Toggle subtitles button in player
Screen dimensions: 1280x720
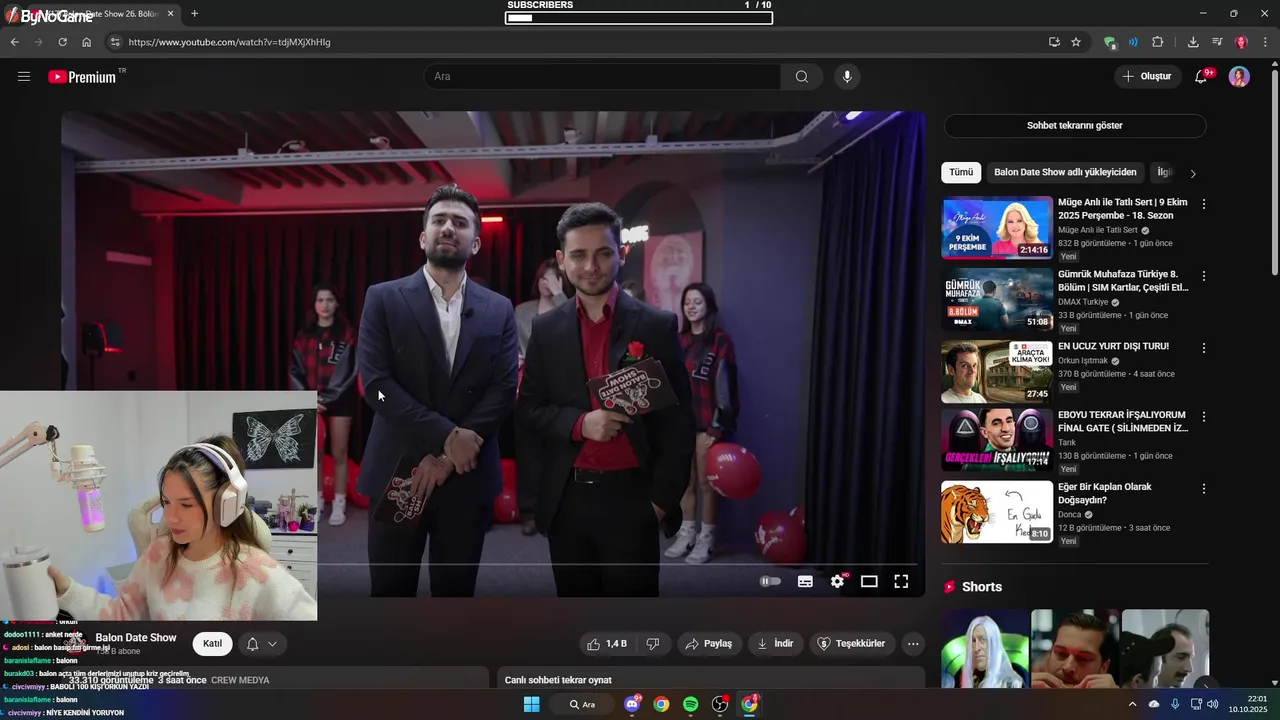tap(805, 581)
